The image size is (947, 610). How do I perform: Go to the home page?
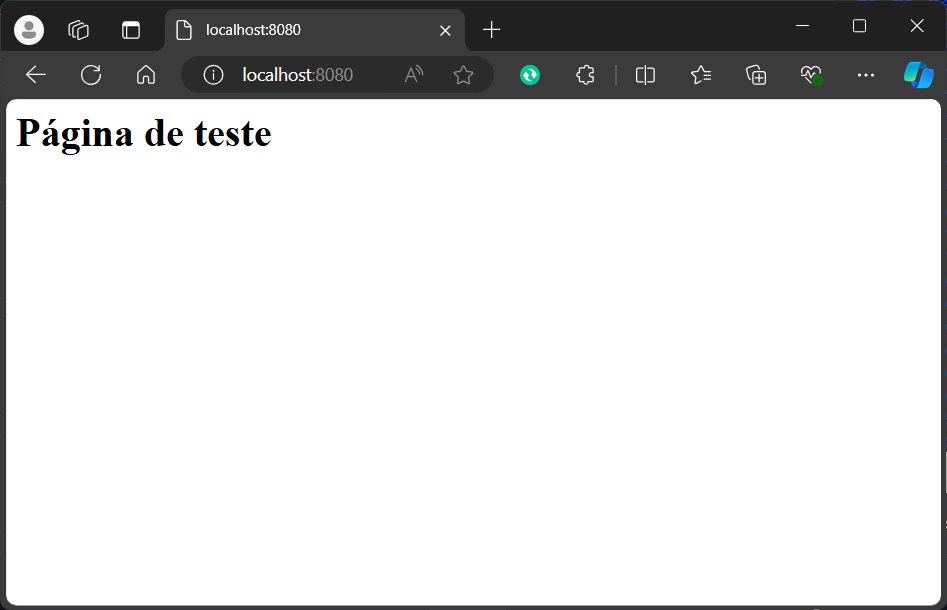[146, 75]
